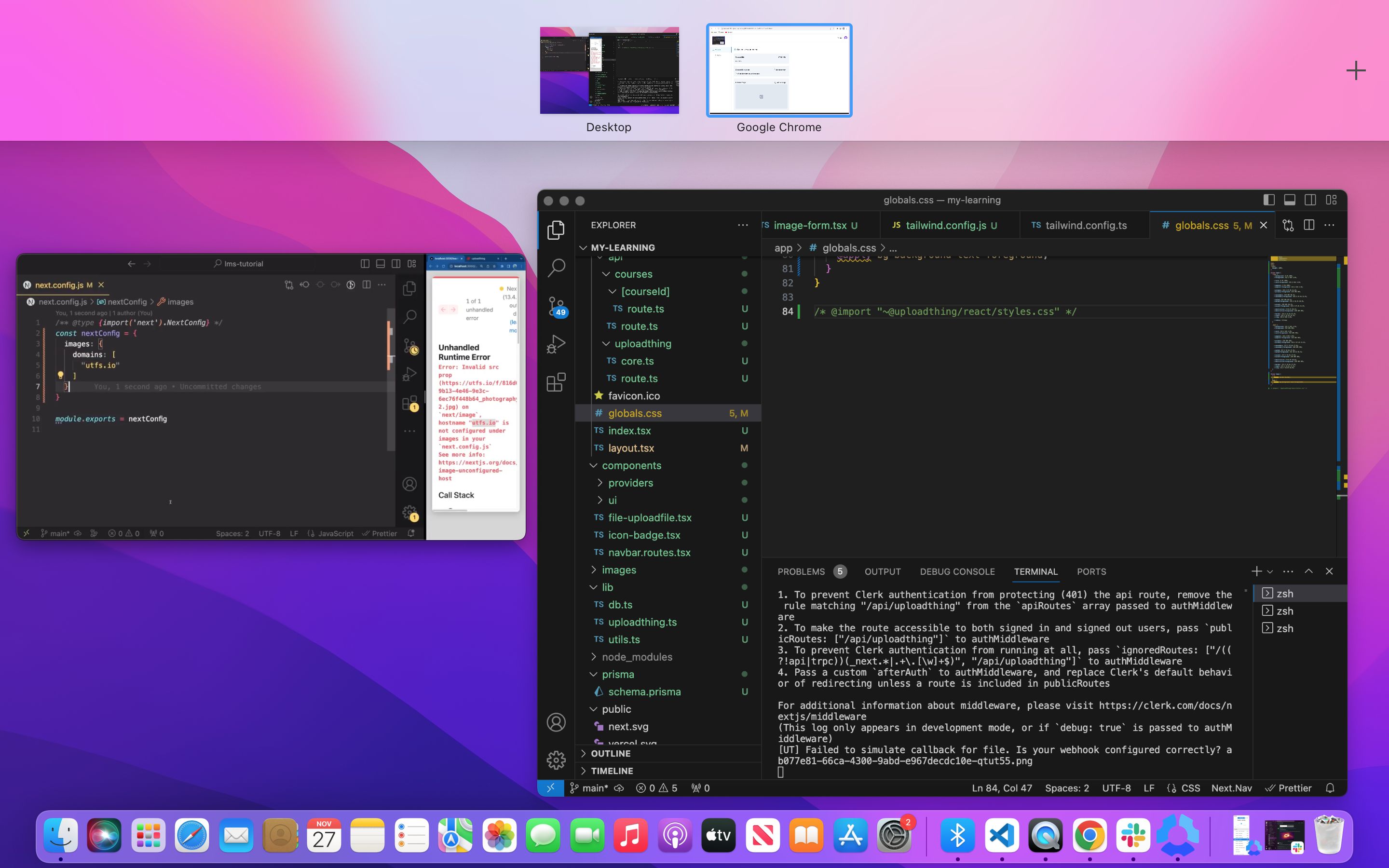
Task: Click the Accounts icon in activity bar
Action: 556,722
